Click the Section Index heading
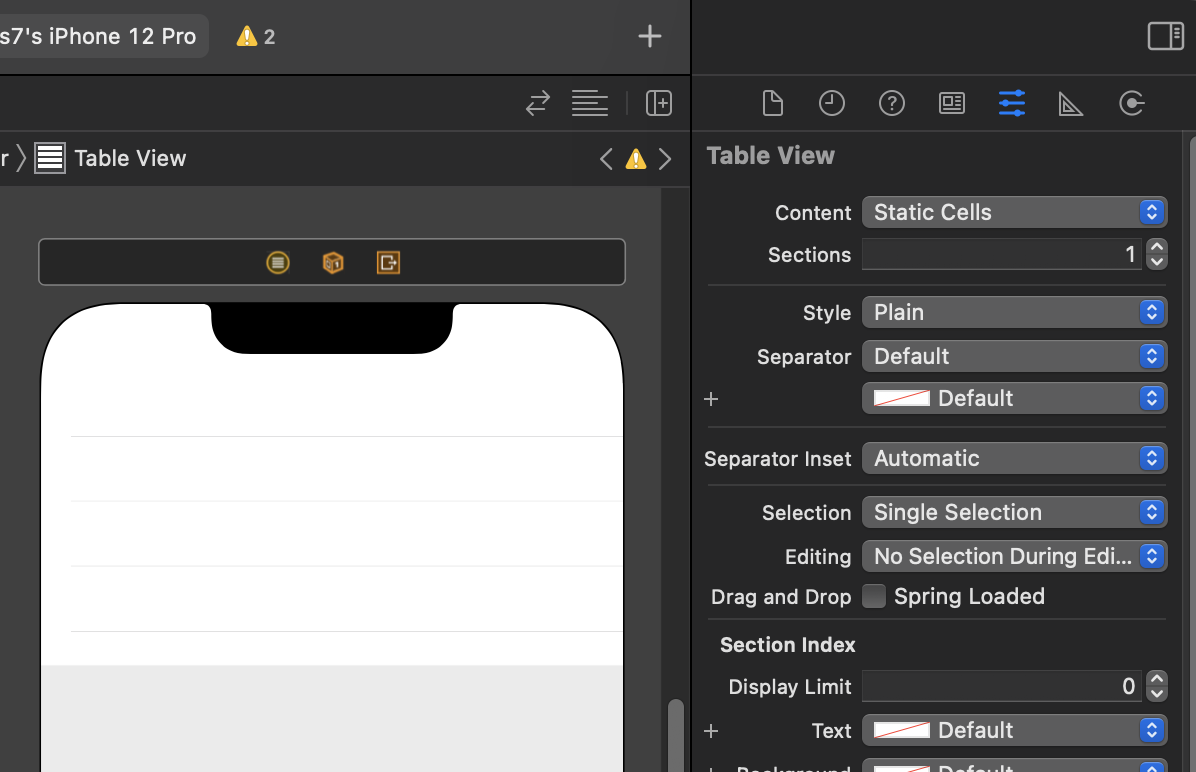This screenshot has width=1196, height=772. tap(787, 645)
